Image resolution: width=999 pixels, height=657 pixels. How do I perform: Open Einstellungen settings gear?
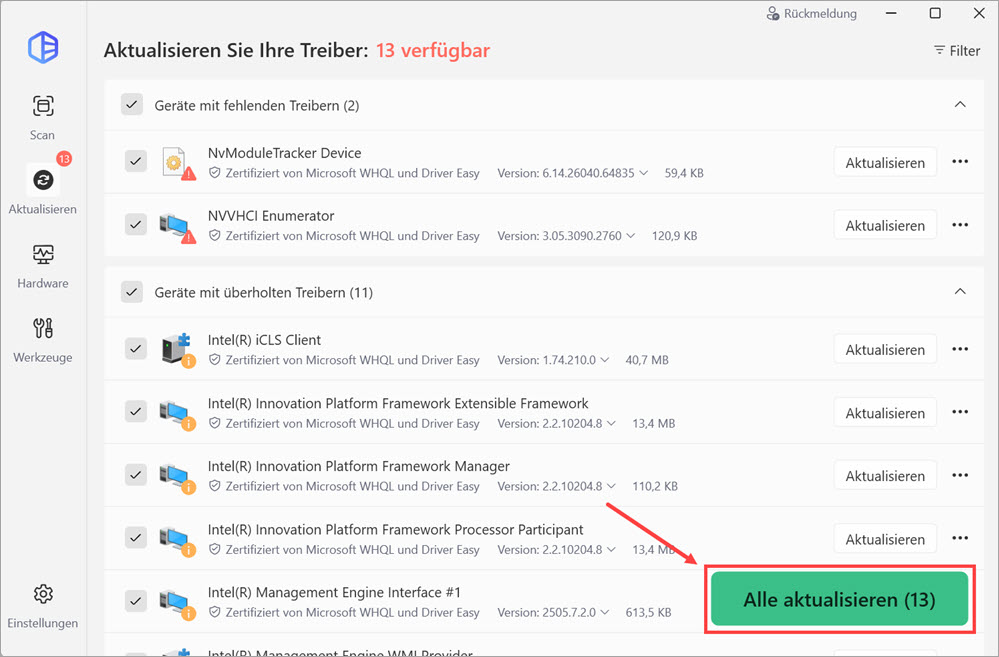tap(43, 605)
